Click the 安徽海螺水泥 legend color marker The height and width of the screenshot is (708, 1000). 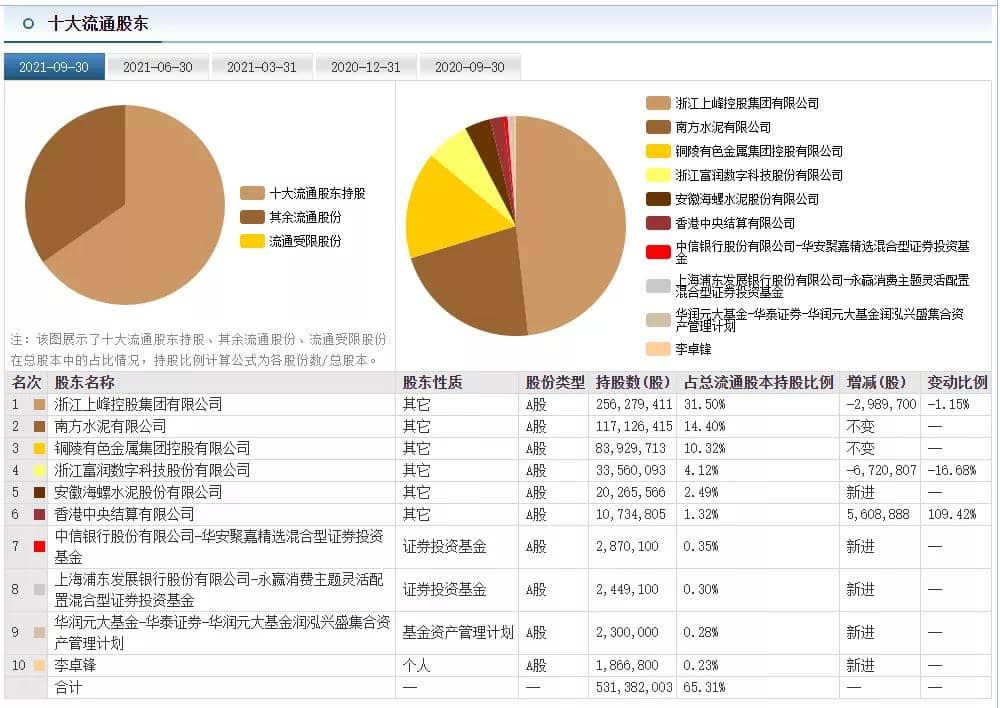tap(658, 199)
